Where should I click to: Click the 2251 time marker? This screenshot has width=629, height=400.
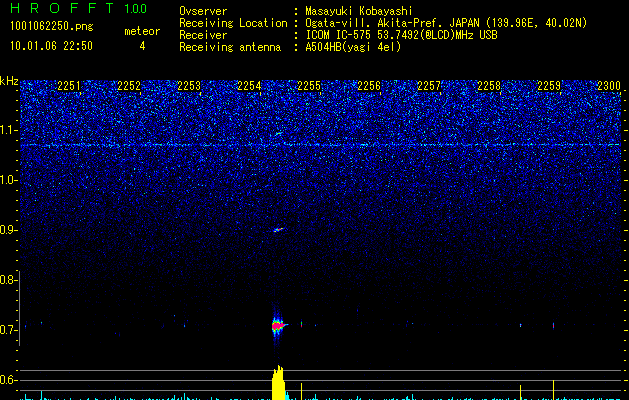tap(69, 86)
